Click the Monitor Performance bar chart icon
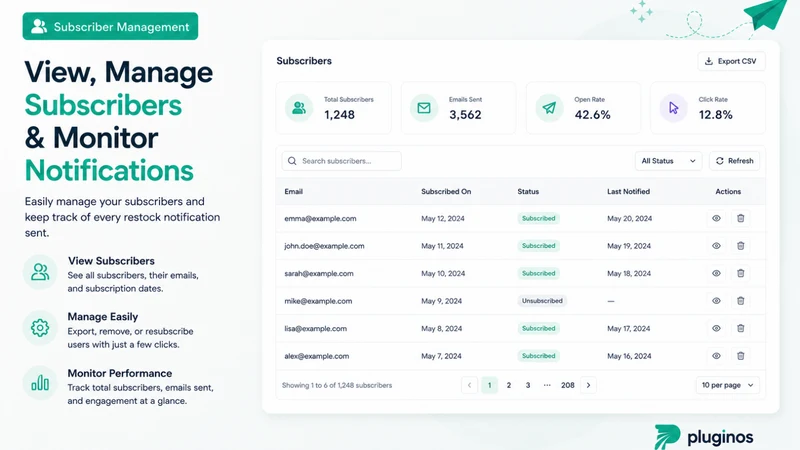Viewport: 800px width, 450px height. click(x=40, y=383)
